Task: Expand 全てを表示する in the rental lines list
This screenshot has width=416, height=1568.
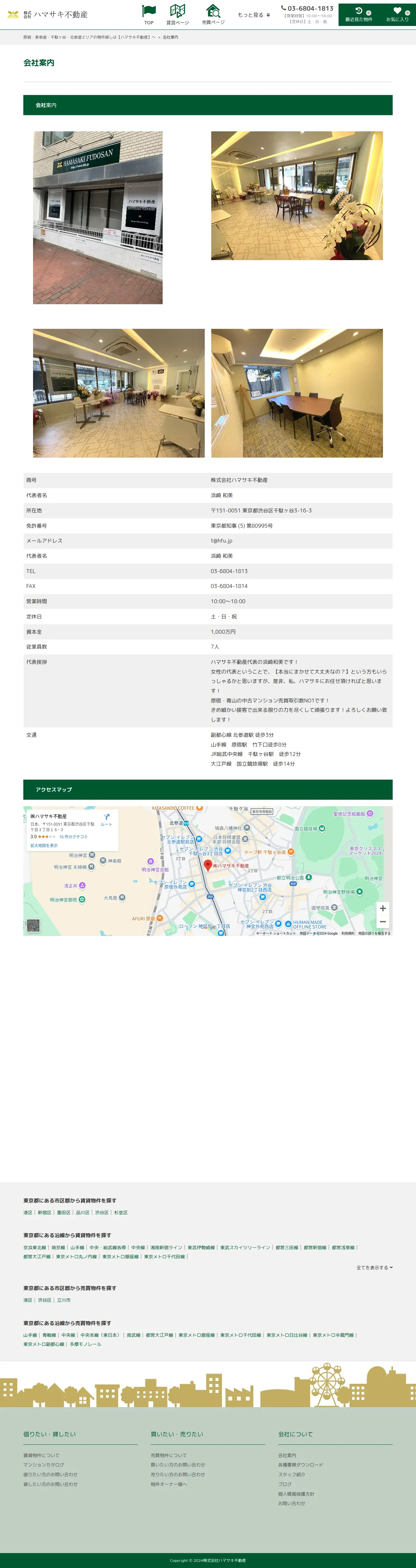Action: 375,1267
